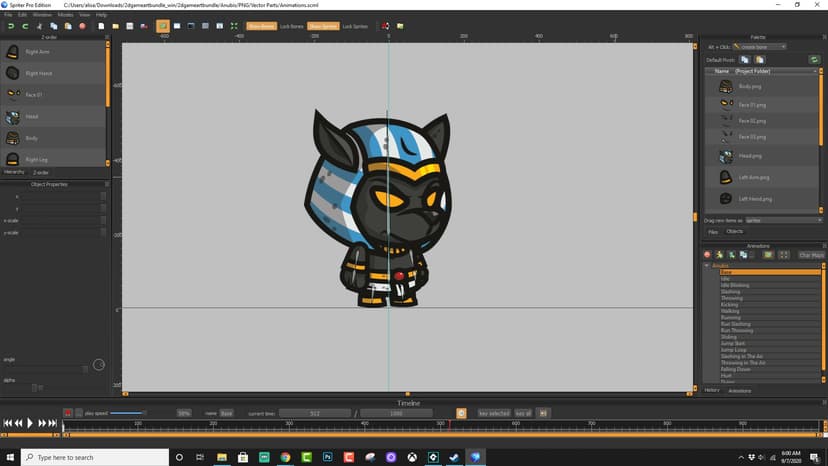Image resolution: width=828 pixels, height=466 pixels.
Task: Click the Windows Start button
Action: pyautogui.click(x=10, y=457)
